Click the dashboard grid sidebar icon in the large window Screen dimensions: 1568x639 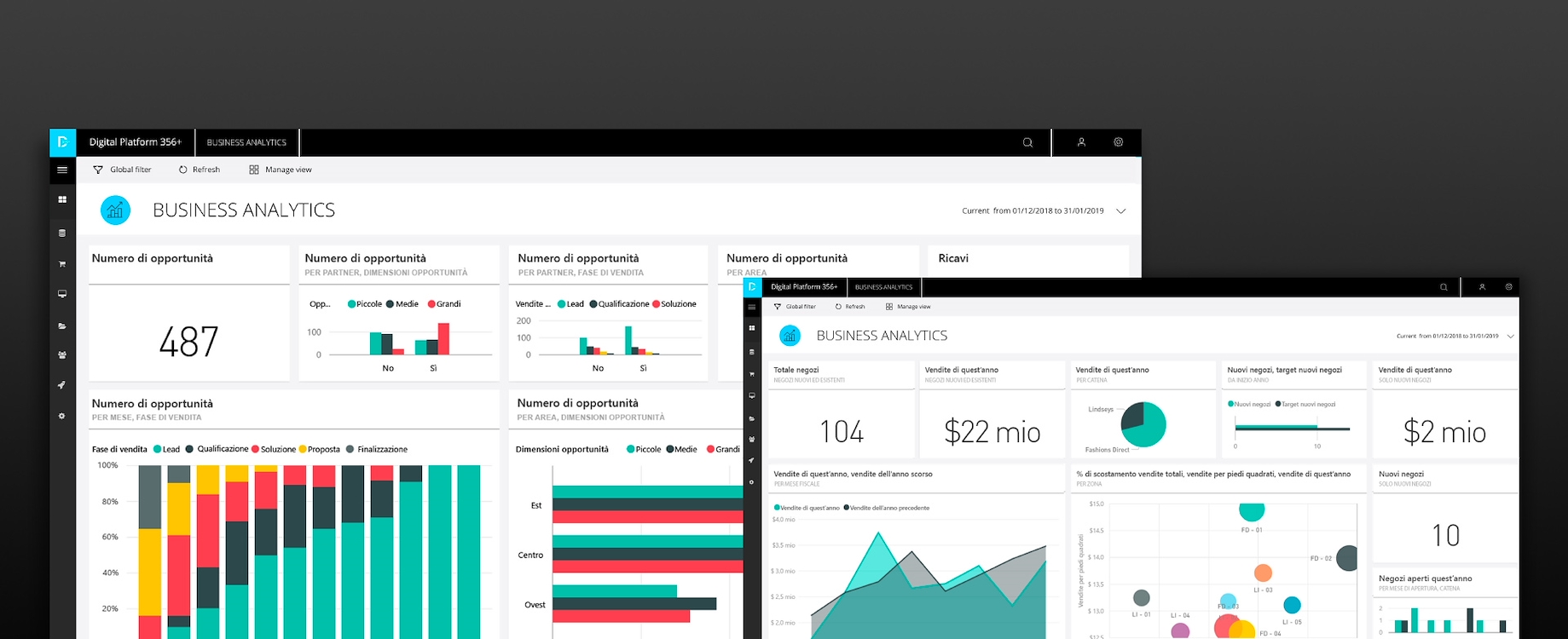pos(62,199)
